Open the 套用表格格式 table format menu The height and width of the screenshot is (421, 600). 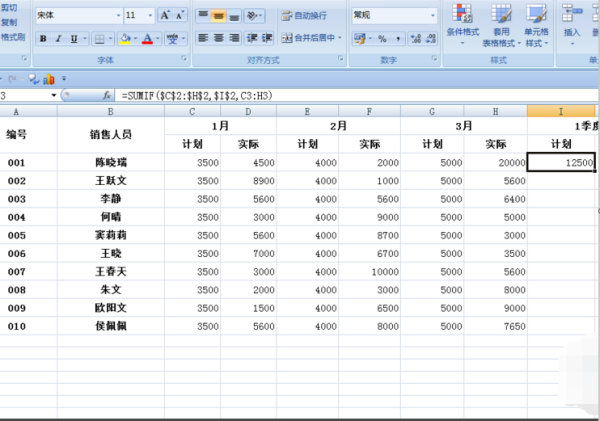coord(499,28)
